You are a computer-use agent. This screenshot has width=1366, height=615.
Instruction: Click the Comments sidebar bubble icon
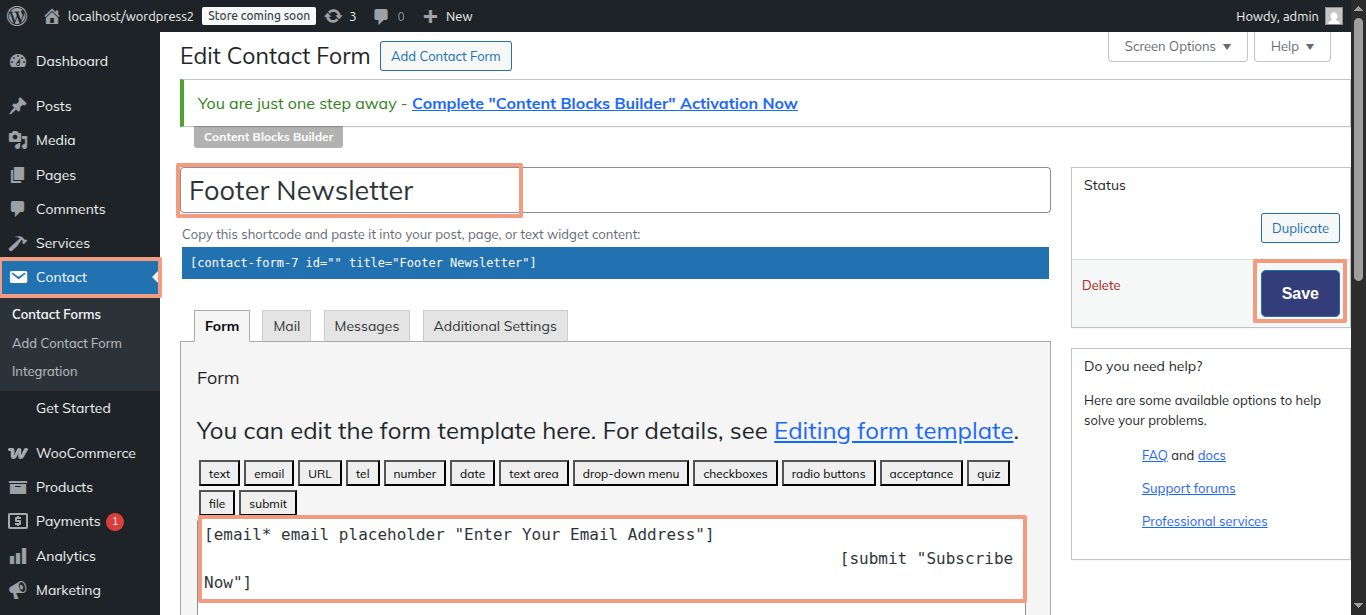click(x=18, y=209)
